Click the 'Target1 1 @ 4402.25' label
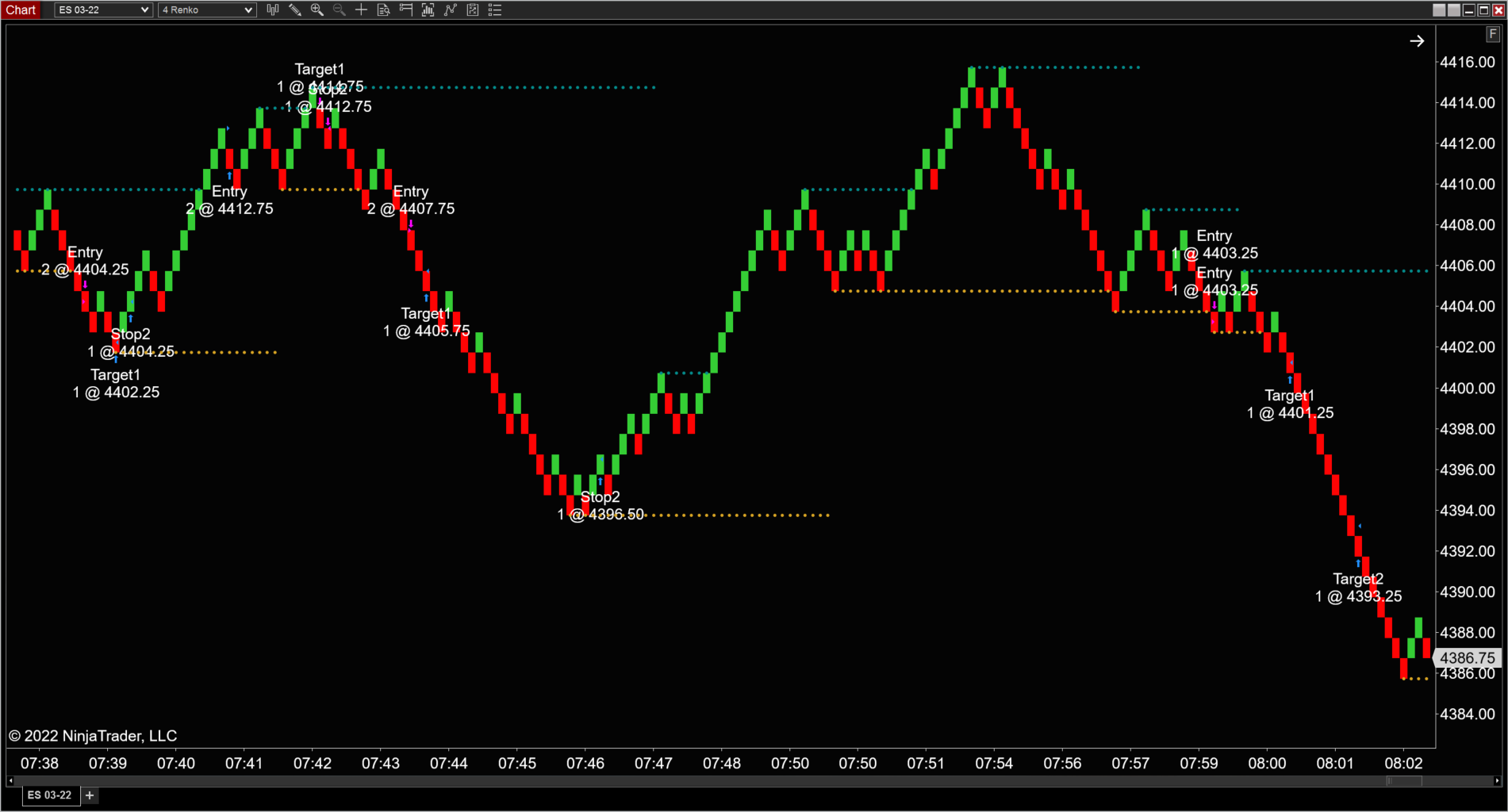This screenshot has height=812, width=1508. tap(116, 383)
